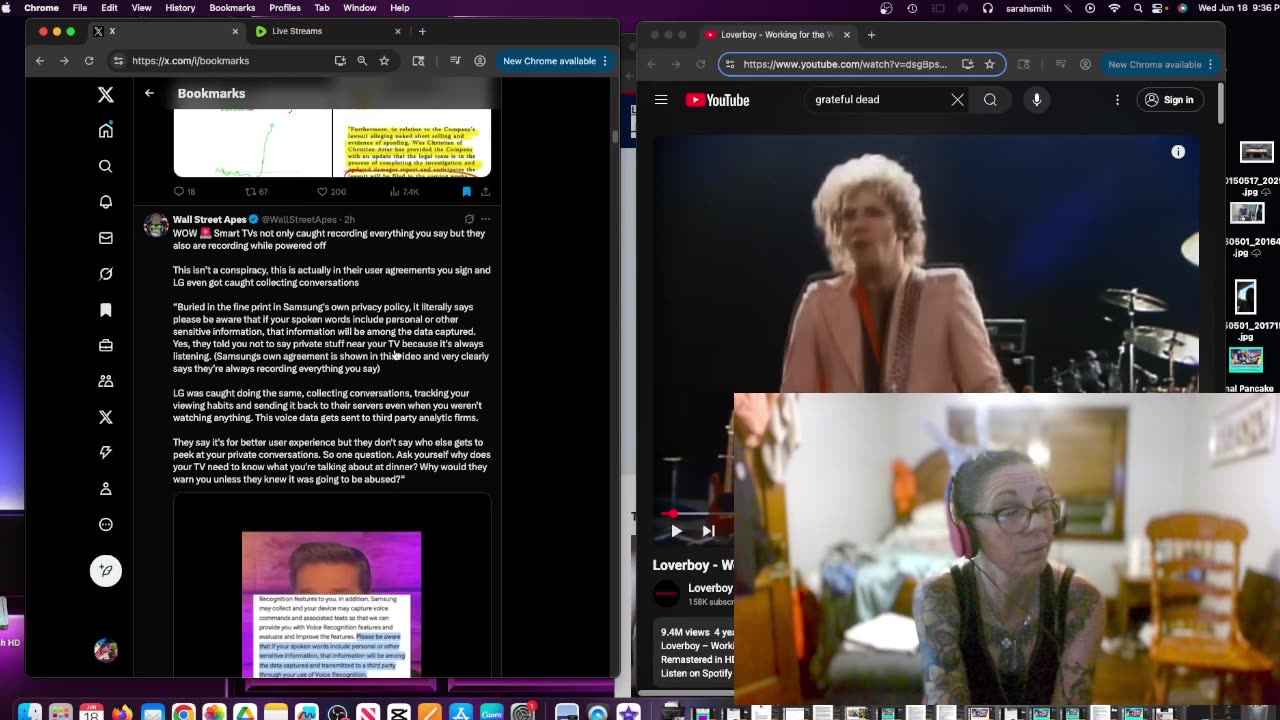Viewport: 1280px width, 720px height.
Task: Skip to next YouTube video
Action: click(708, 531)
